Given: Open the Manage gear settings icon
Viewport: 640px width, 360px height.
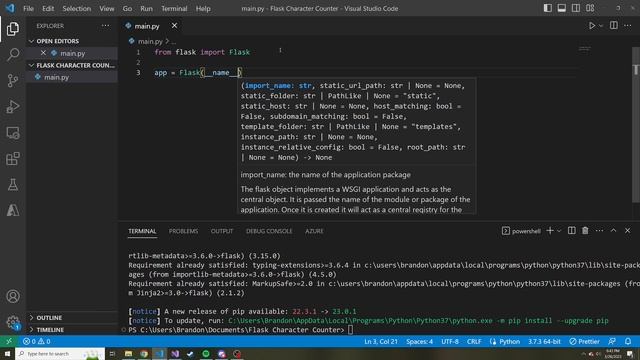Looking at the screenshot, I should (x=13, y=322).
